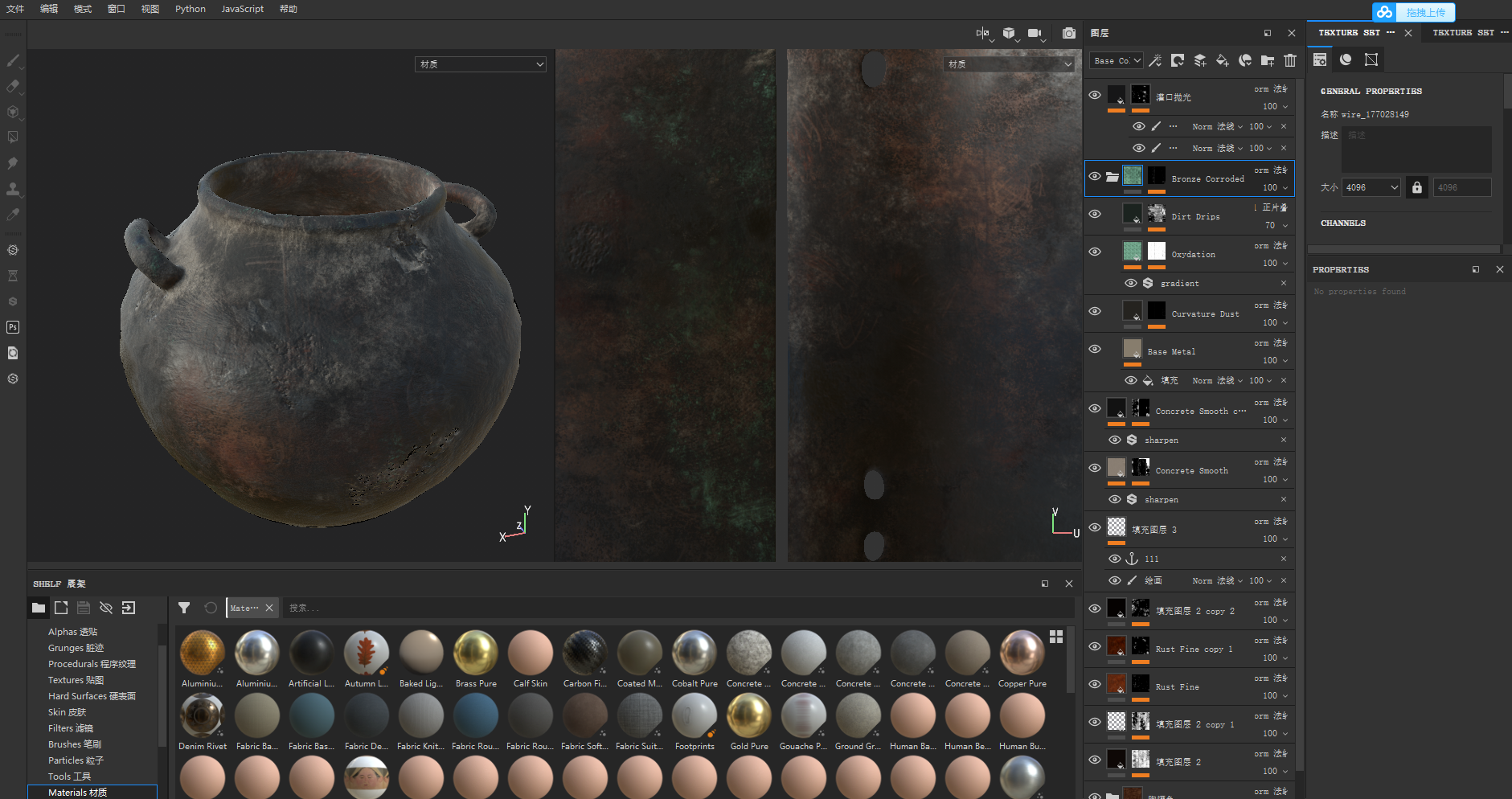Open the shelf filter funnel

pyautogui.click(x=184, y=608)
